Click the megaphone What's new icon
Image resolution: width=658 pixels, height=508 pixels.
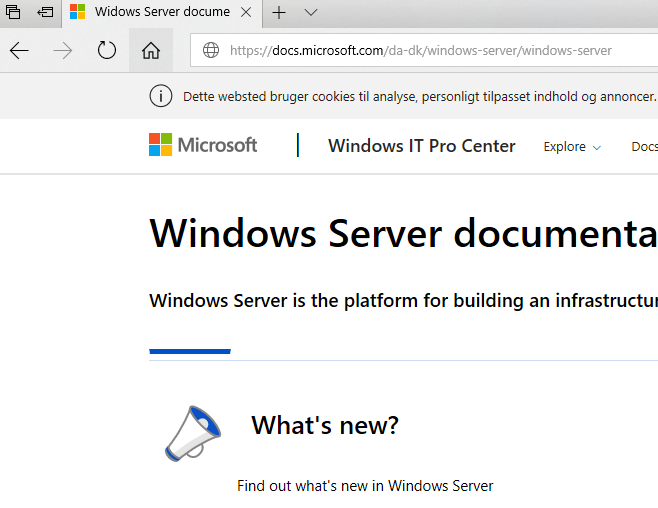(x=193, y=433)
